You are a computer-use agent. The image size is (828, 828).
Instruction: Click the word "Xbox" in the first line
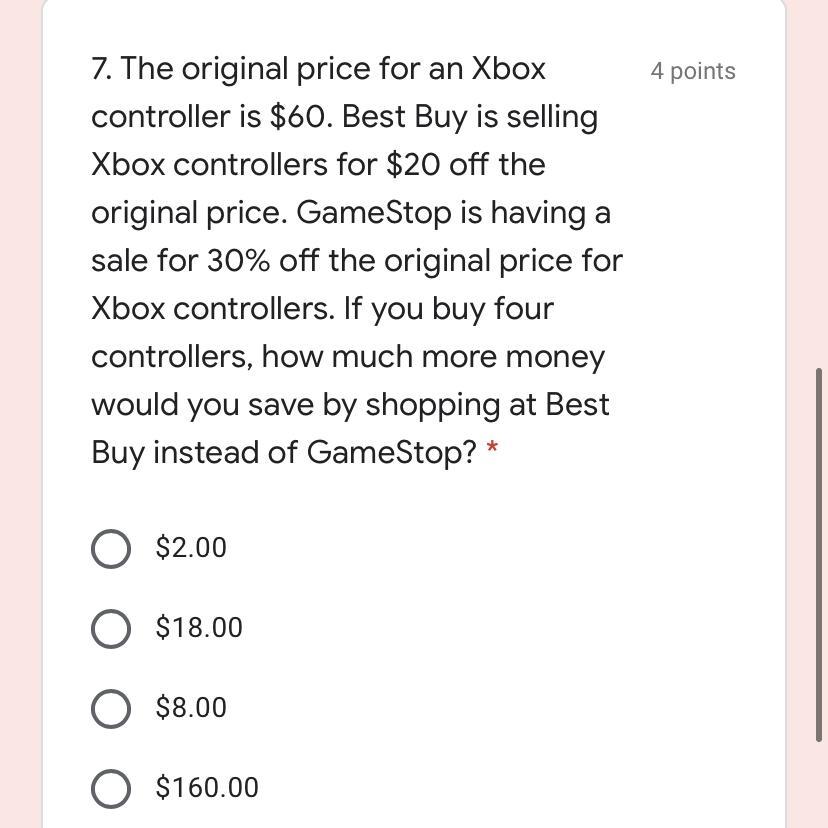tap(508, 69)
